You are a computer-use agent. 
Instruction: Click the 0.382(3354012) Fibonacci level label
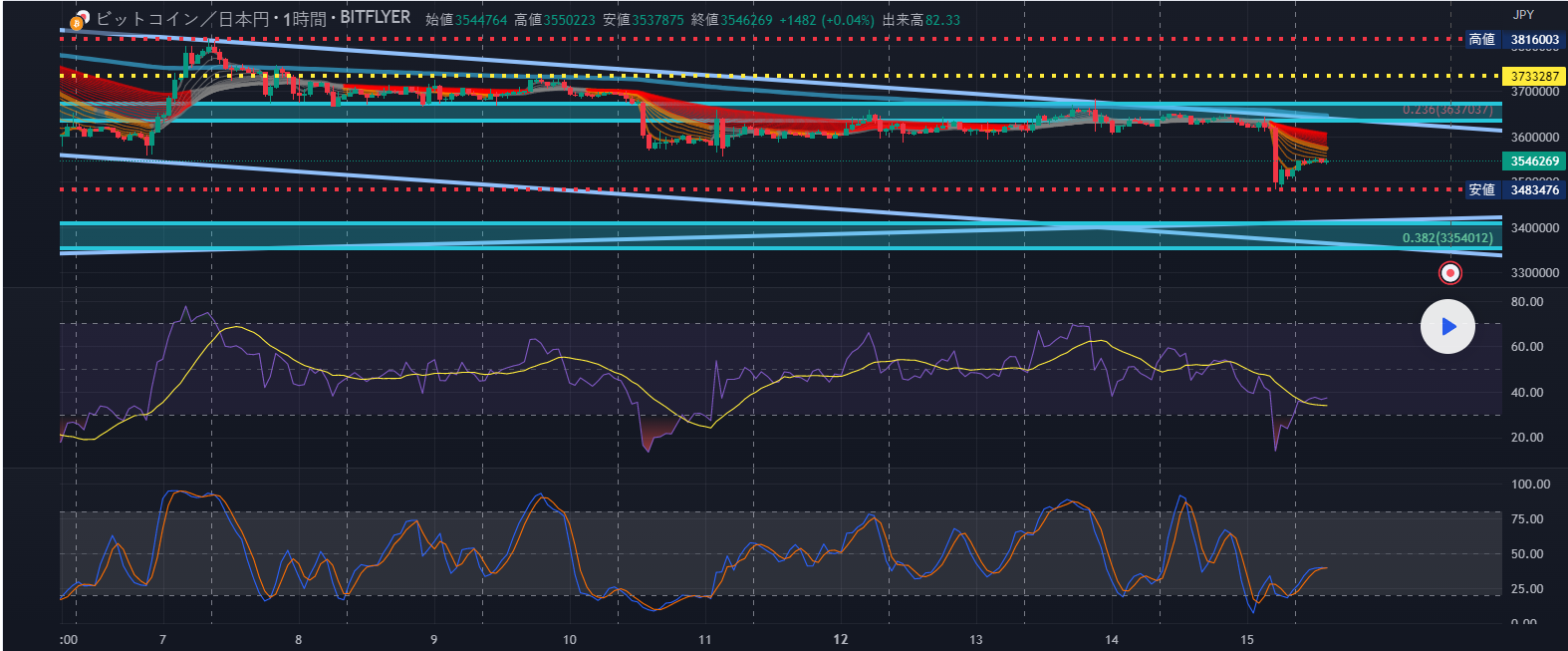(x=1446, y=238)
